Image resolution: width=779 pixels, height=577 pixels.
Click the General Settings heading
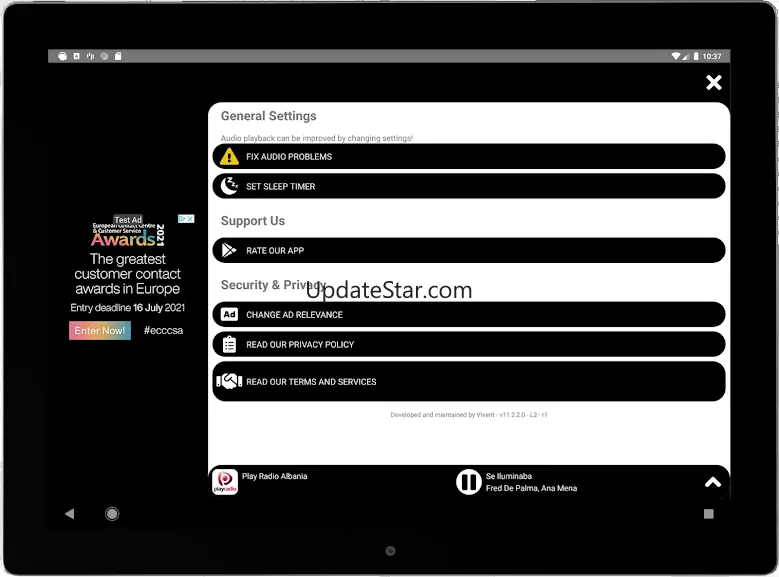[x=269, y=116]
